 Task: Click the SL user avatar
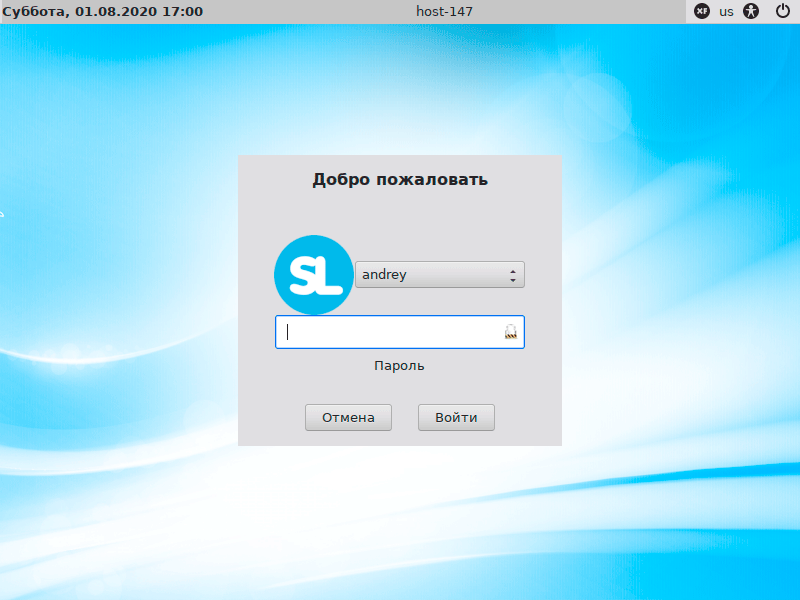tap(314, 275)
